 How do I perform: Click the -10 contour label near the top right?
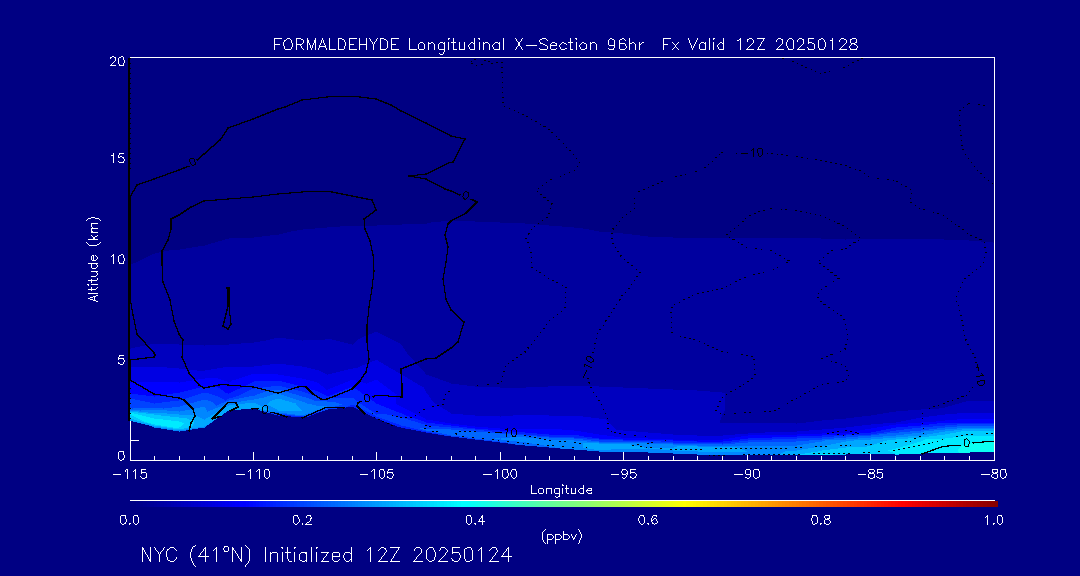click(752, 152)
